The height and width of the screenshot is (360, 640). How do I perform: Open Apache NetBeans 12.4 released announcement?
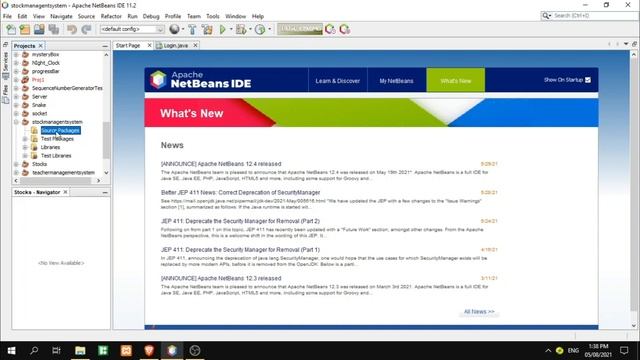click(221, 164)
